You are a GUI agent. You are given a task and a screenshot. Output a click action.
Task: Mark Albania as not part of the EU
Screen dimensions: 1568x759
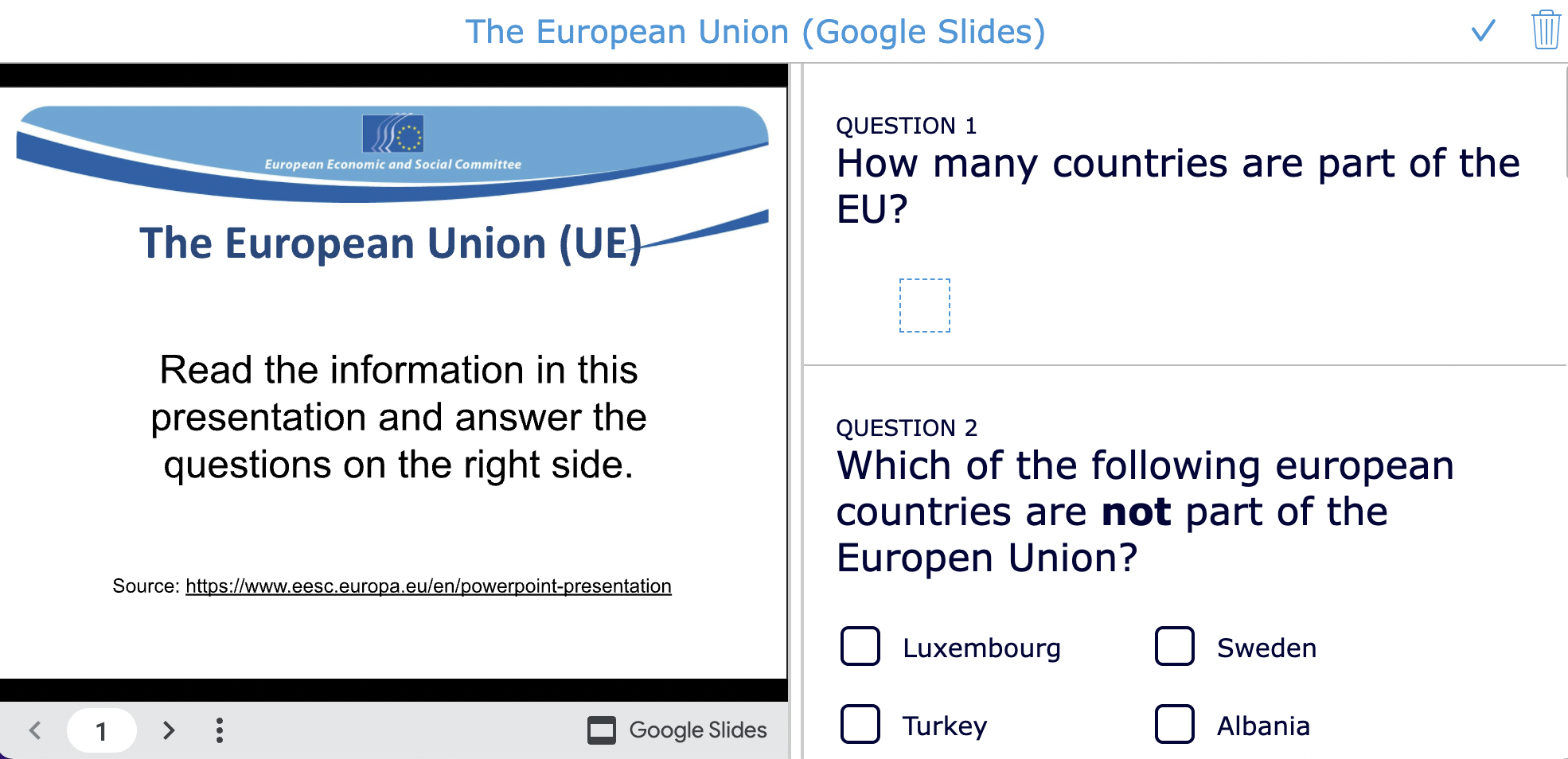1173,725
